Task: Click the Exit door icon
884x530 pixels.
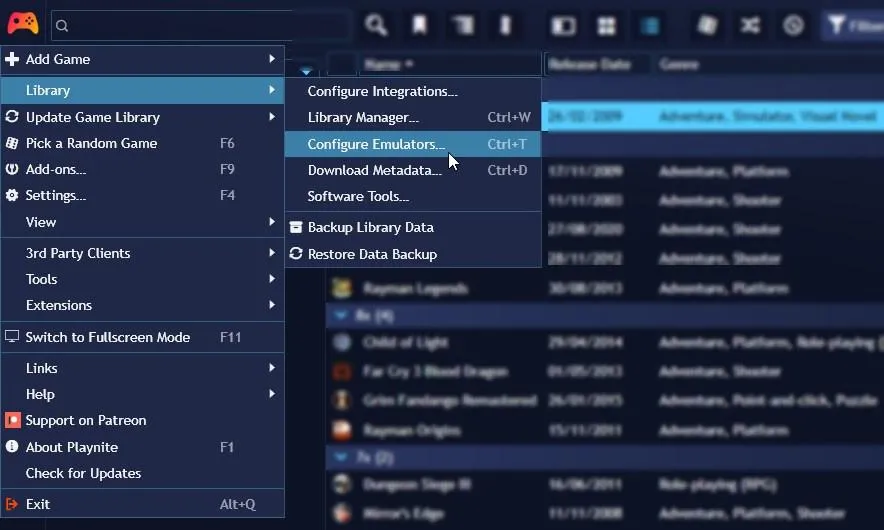Action: pyautogui.click(x=12, y=504)
